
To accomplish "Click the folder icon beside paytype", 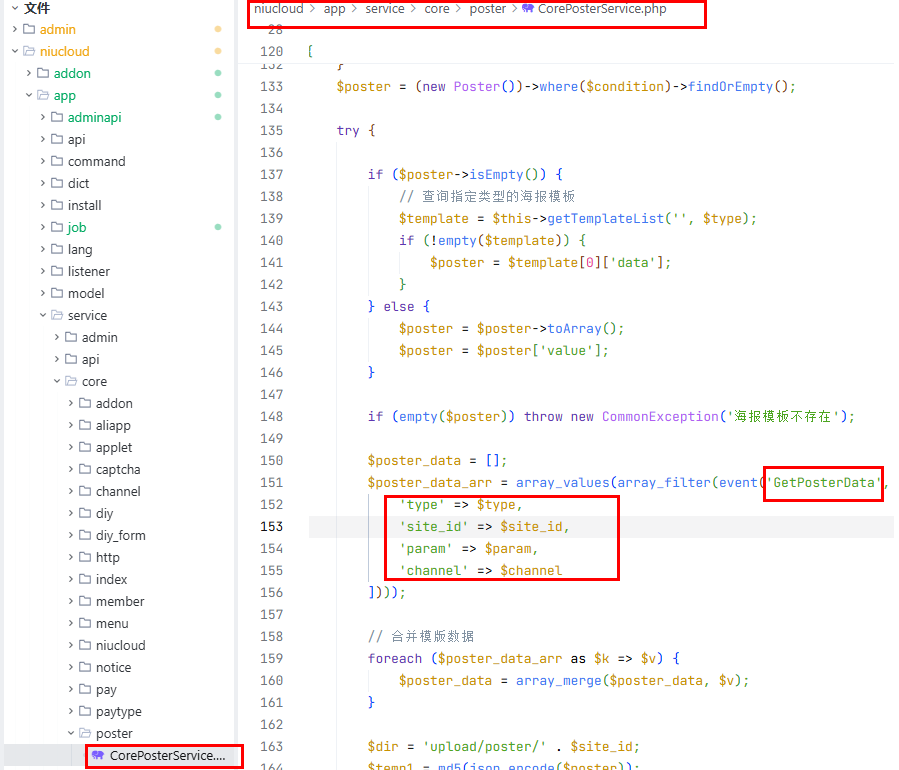I will (85, 711).
